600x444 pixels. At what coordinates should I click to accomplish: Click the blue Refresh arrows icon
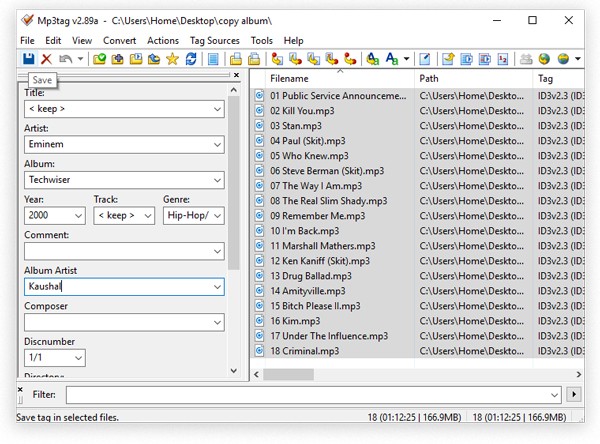click(191, 59)
